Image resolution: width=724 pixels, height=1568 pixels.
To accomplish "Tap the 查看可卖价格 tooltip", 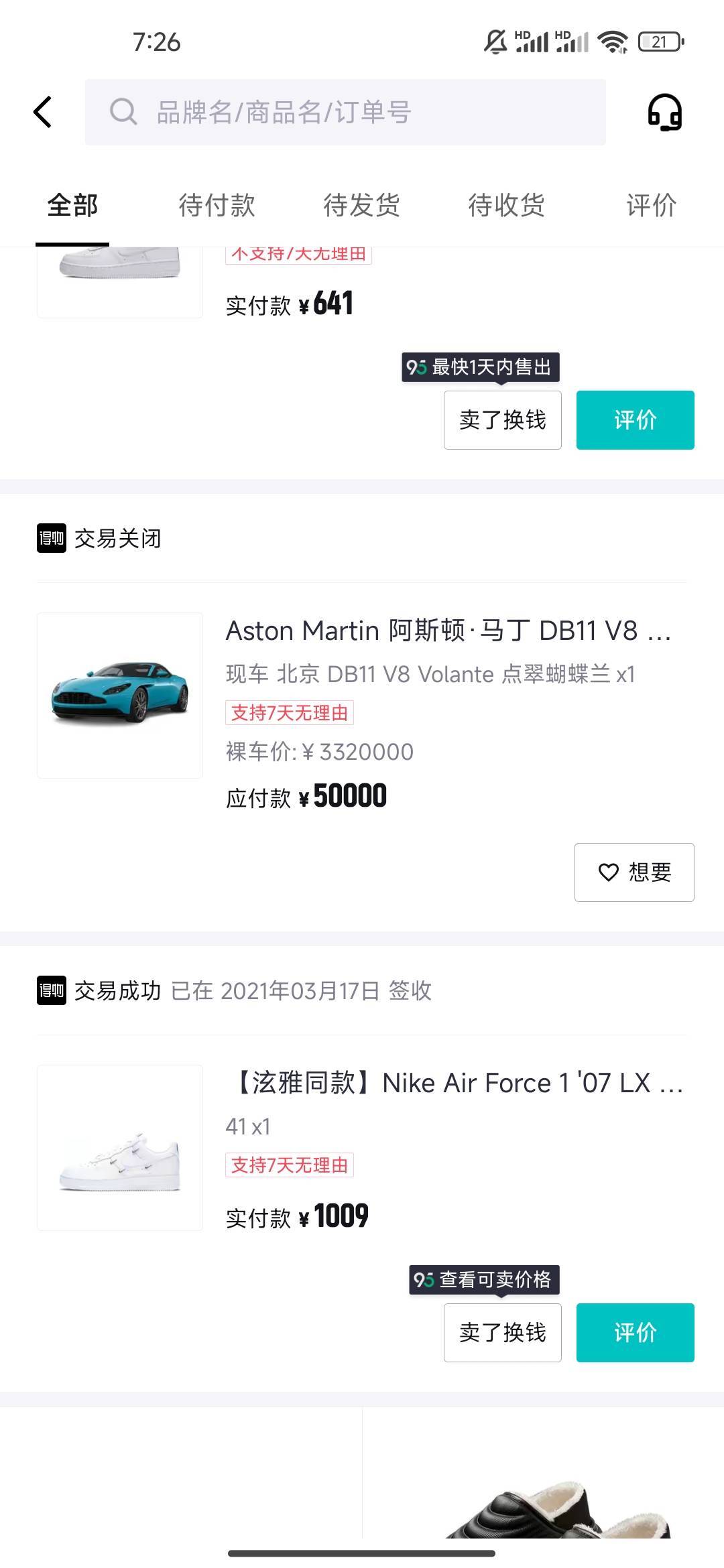I will (x=484, y=1279).
